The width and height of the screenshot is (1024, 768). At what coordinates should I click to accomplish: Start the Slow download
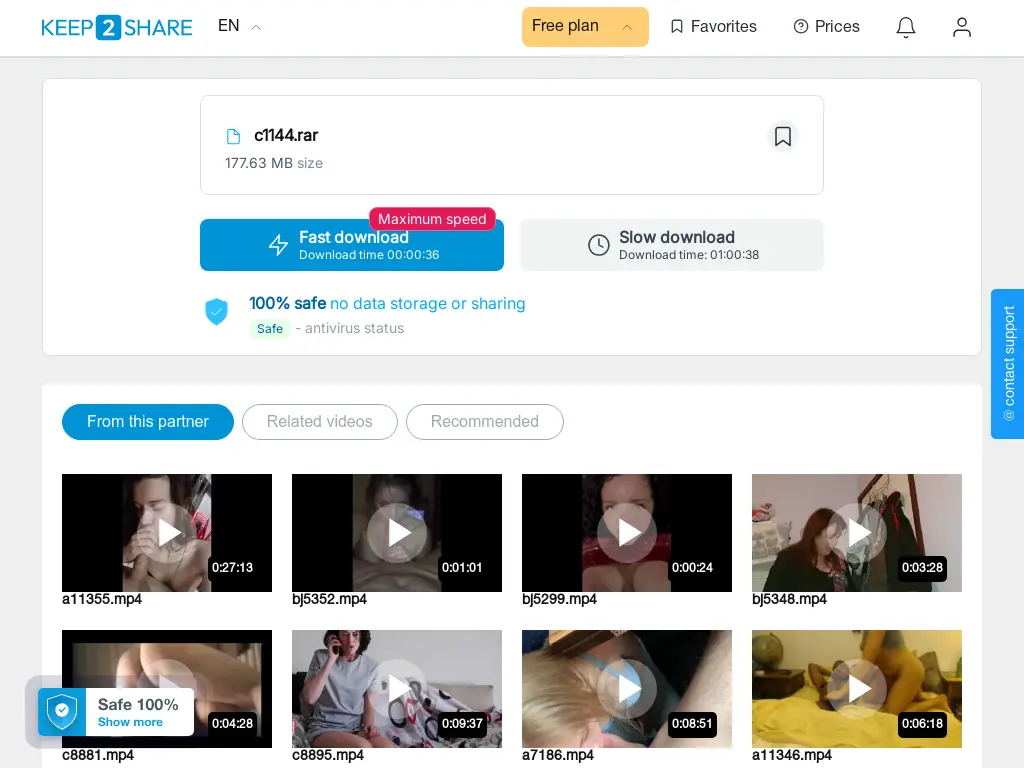pyautogui.click(x=671, y=245)
